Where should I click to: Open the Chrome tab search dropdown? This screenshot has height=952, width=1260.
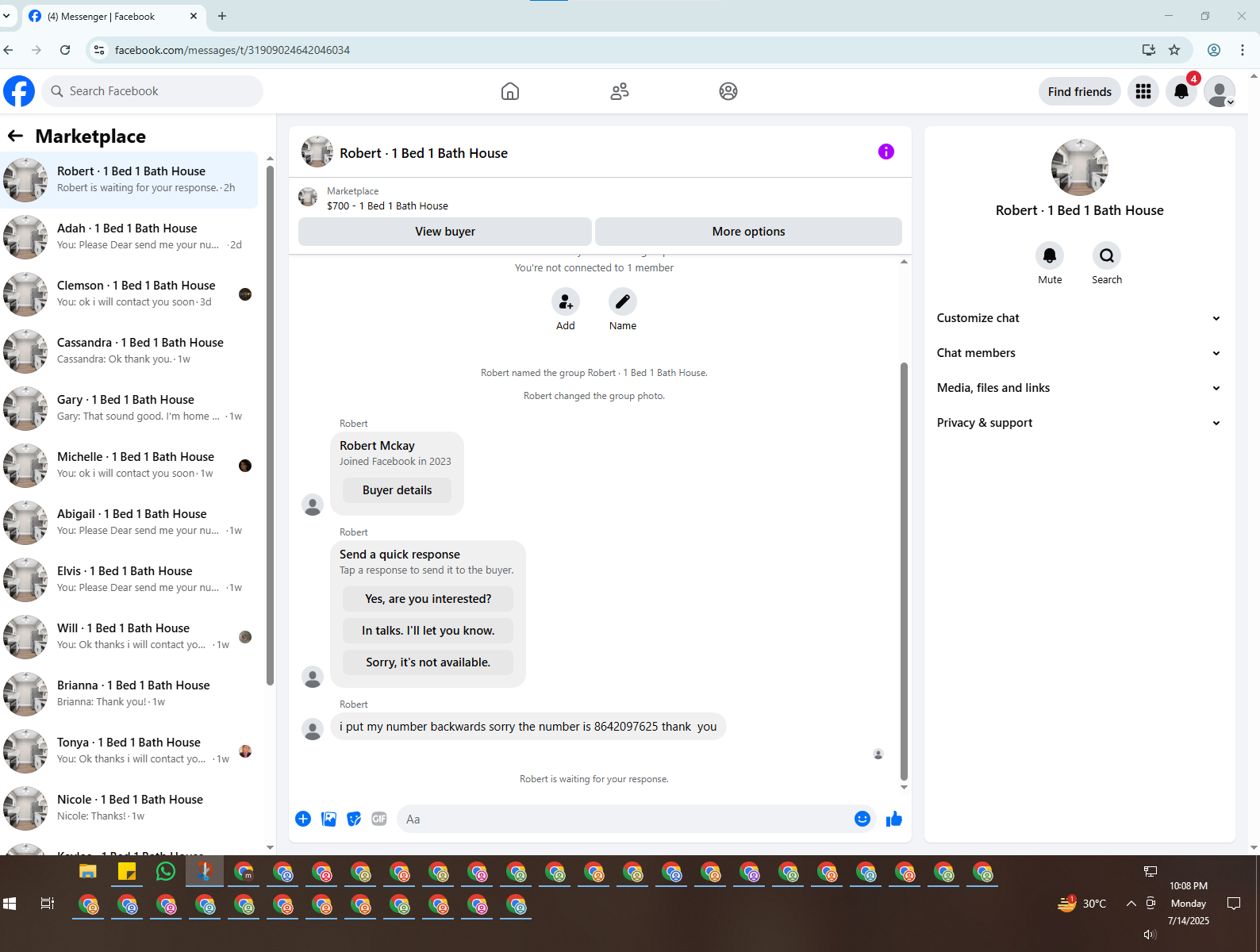point(6,15)
